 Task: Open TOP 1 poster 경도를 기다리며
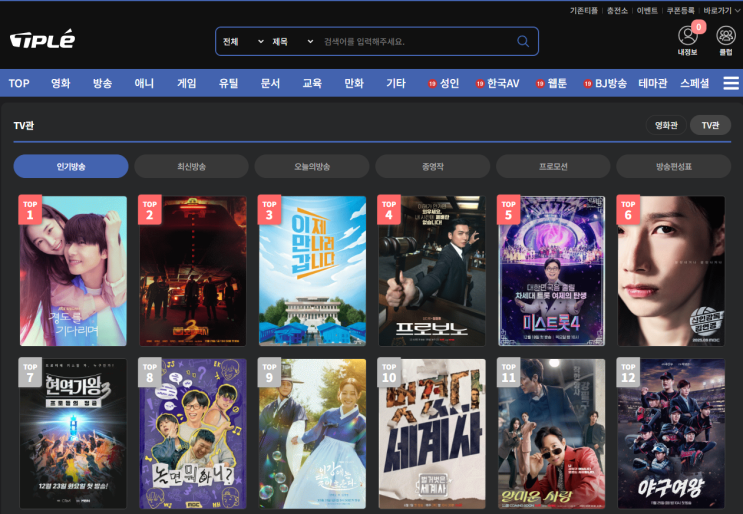point(73,271)
